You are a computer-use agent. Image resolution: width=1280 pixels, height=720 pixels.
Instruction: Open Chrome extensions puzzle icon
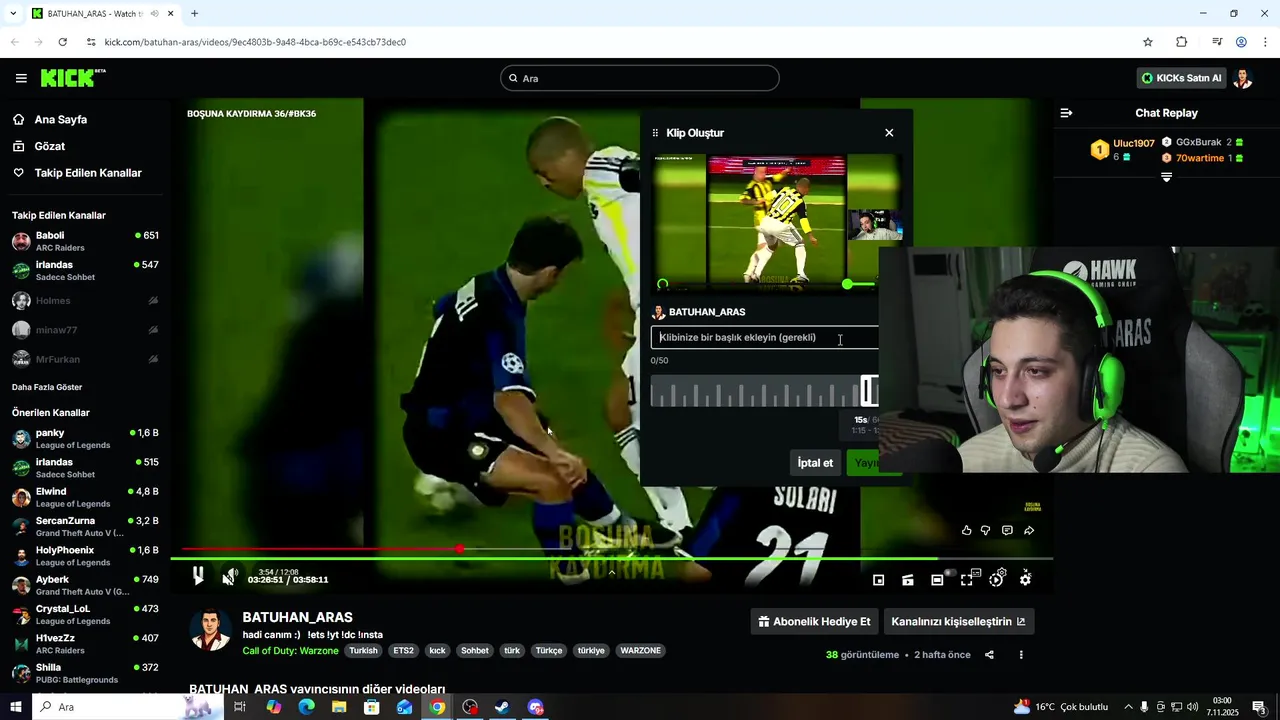[1181, 42]
